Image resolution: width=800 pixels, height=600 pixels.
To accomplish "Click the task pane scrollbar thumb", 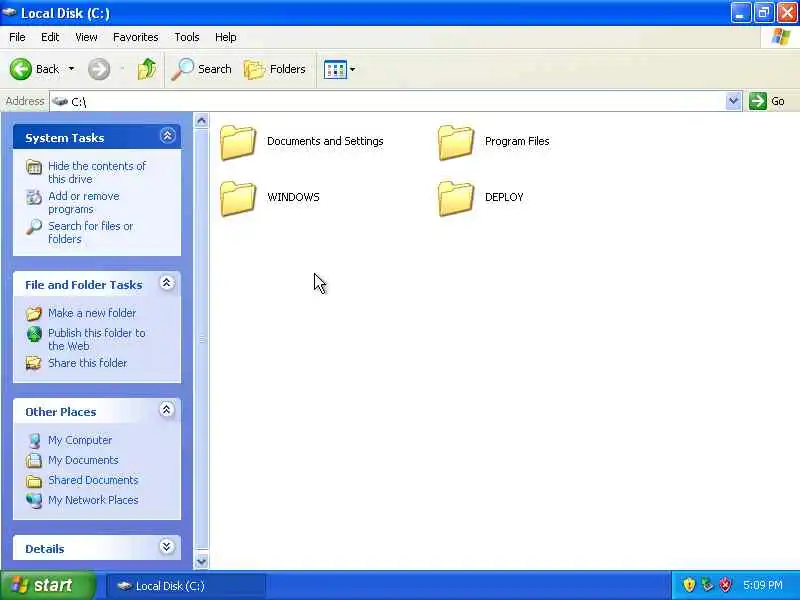I will pos(202,339).
